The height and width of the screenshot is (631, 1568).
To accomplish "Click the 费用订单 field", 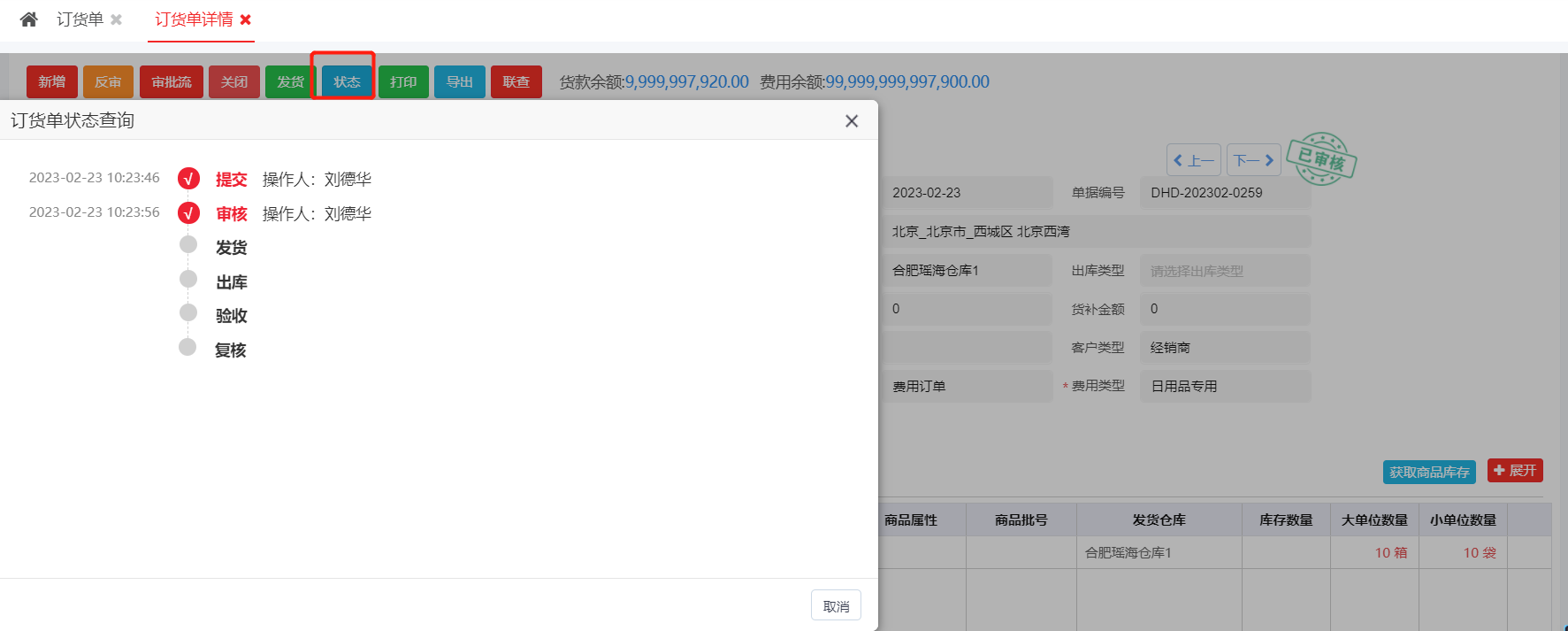I will [967, 386].
